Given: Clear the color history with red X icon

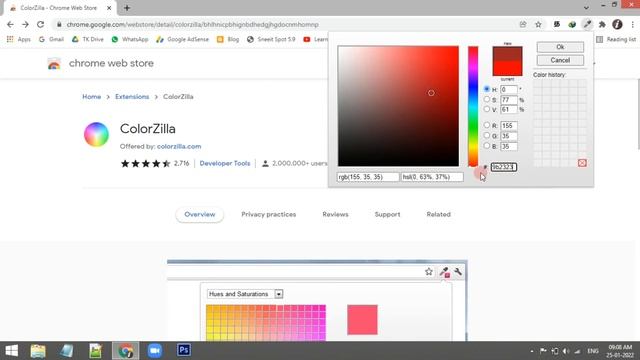Looking at the screenshot, I should click(582, 163).
